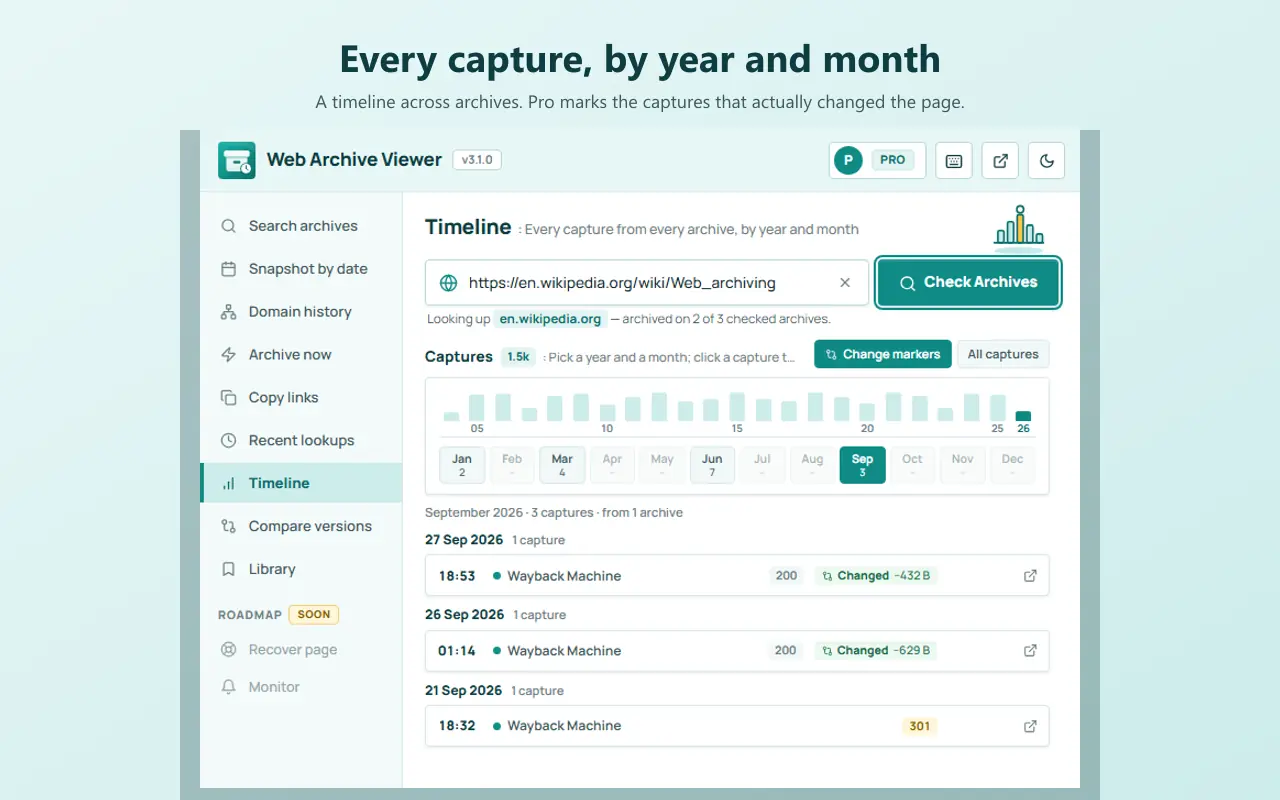Click the Changed −432 B badge
Image resolution: width=1280 pixels, height=800 pixels.
876,576
